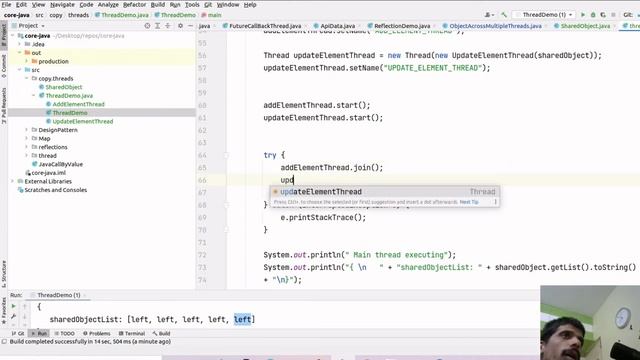Viewport: 640px width, 360px height.
Task: Open ThreadDemo (1) run configuration dropdown
Action: (544, 15)
